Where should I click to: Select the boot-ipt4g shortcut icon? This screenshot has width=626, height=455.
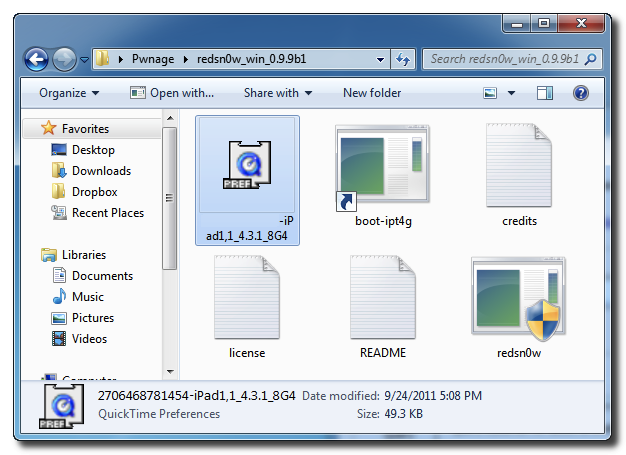[x=382, y=167]
